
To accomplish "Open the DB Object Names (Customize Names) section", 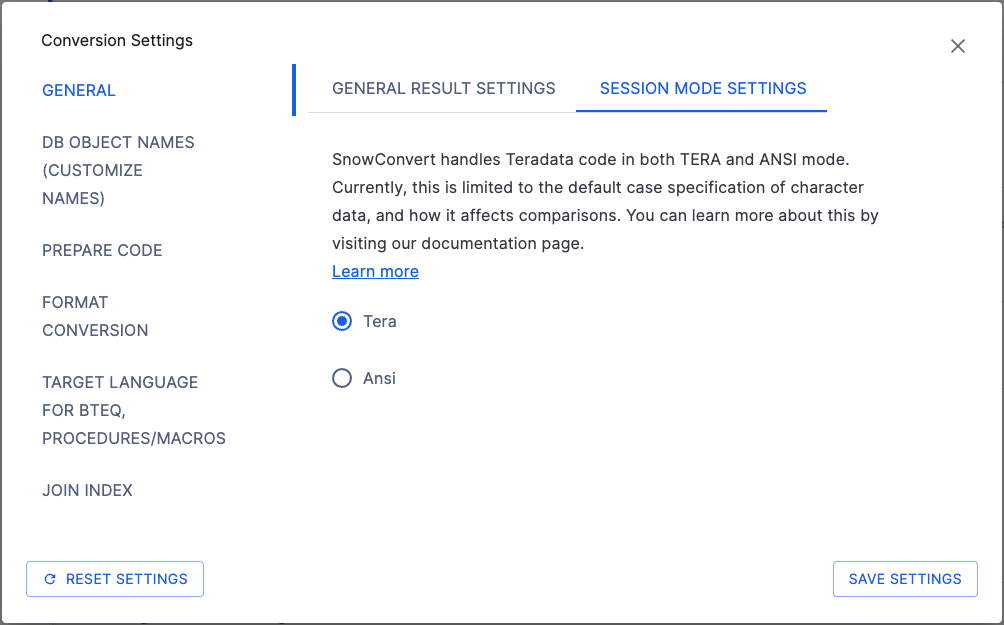I will tap(118, 170).
